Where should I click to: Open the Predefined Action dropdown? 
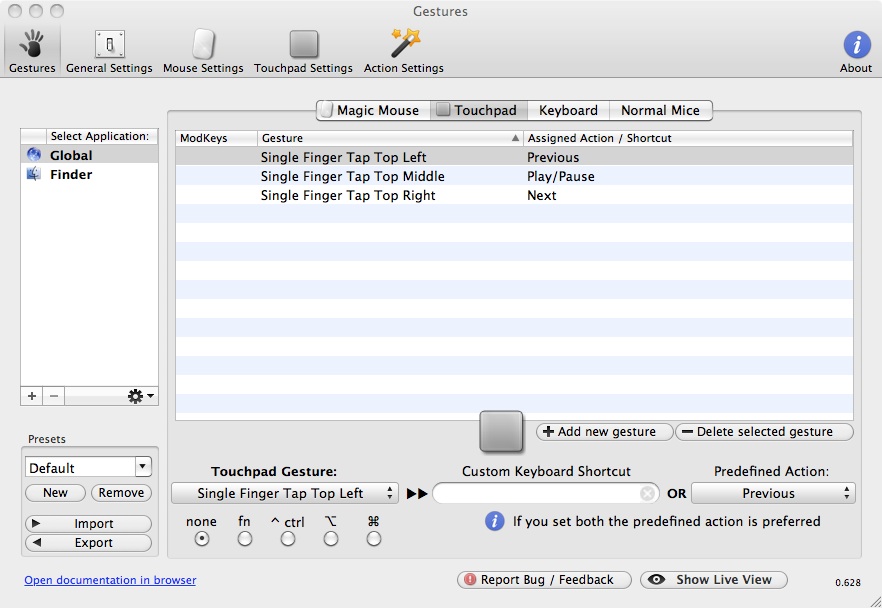pyautogui.click(x=773, y=493)
